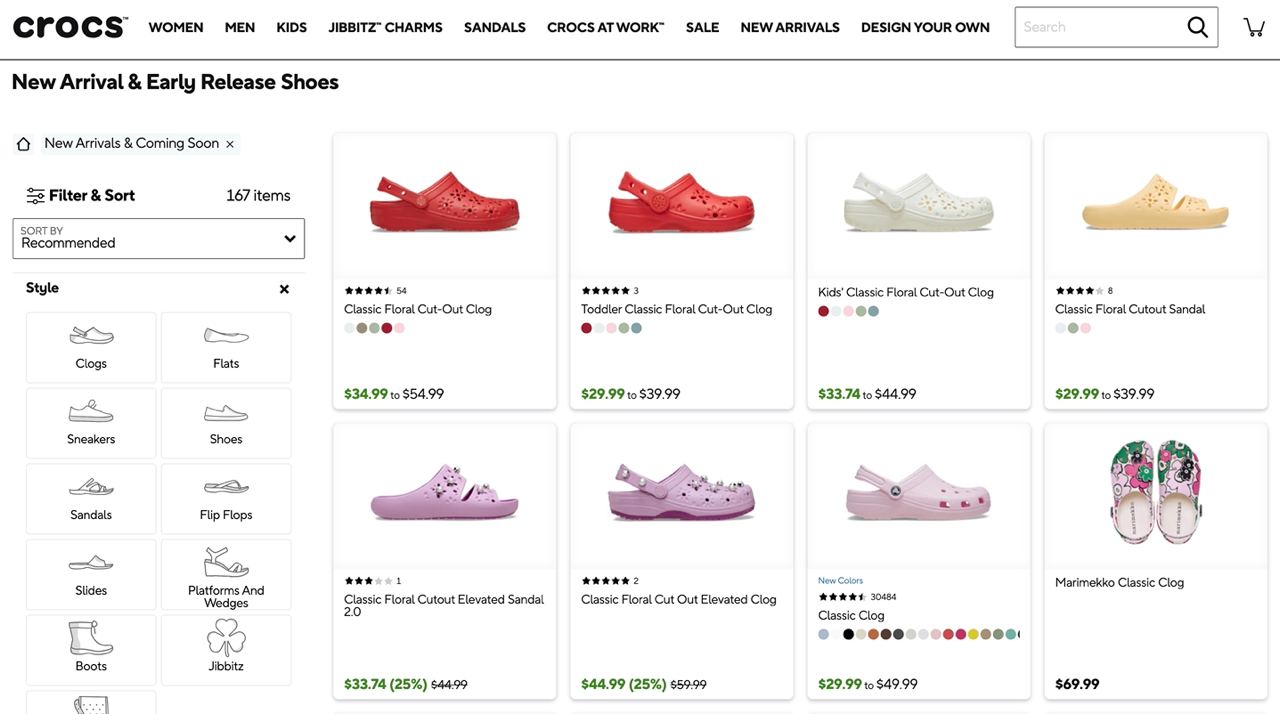Select the black Classic Clog color swatch

coord(848,634)
